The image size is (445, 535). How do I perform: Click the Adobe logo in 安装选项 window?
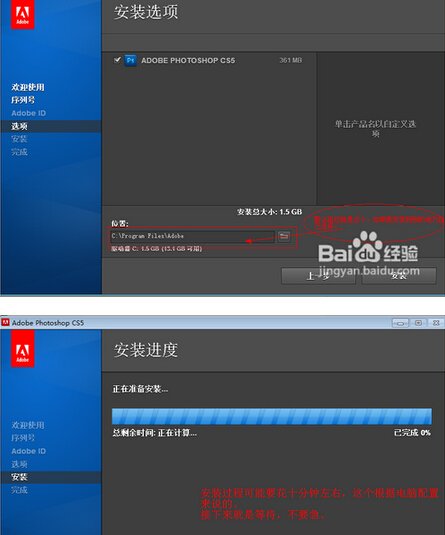(x=23, y=14)
